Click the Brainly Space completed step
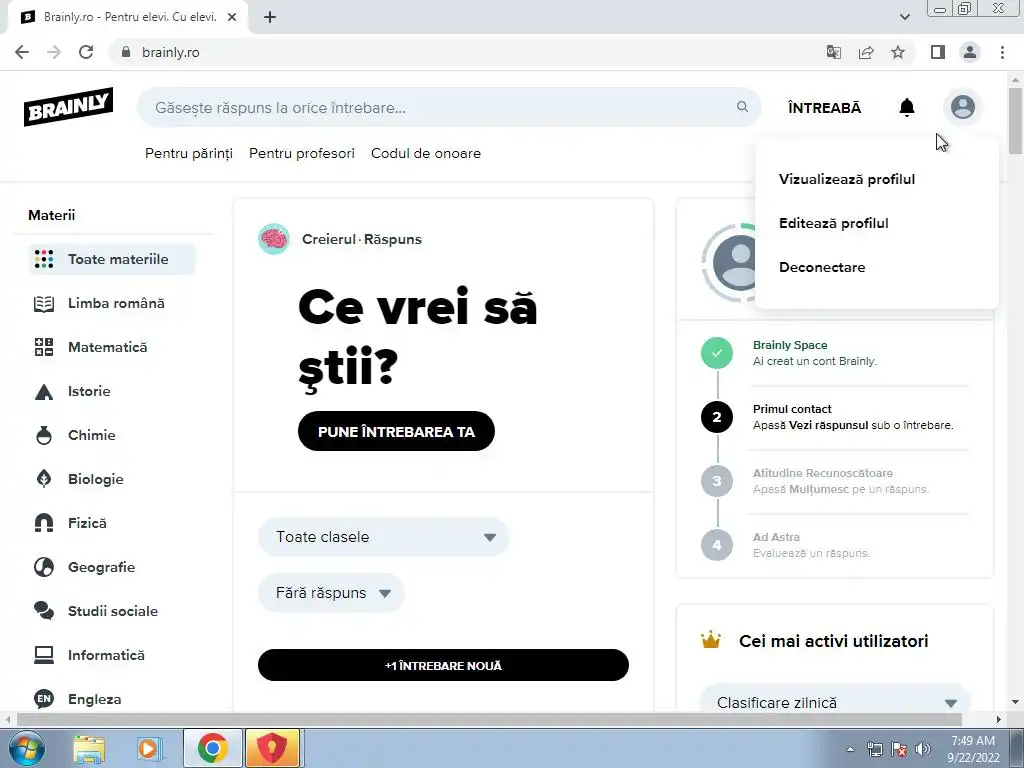 click(716, 353)
